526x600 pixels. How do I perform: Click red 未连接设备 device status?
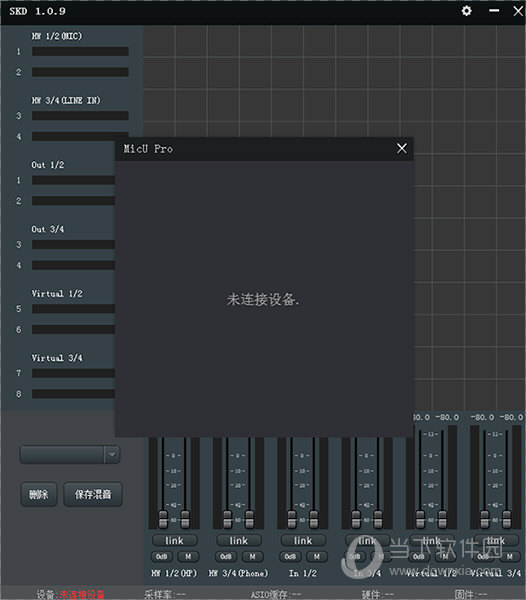[x=82, y=594]
